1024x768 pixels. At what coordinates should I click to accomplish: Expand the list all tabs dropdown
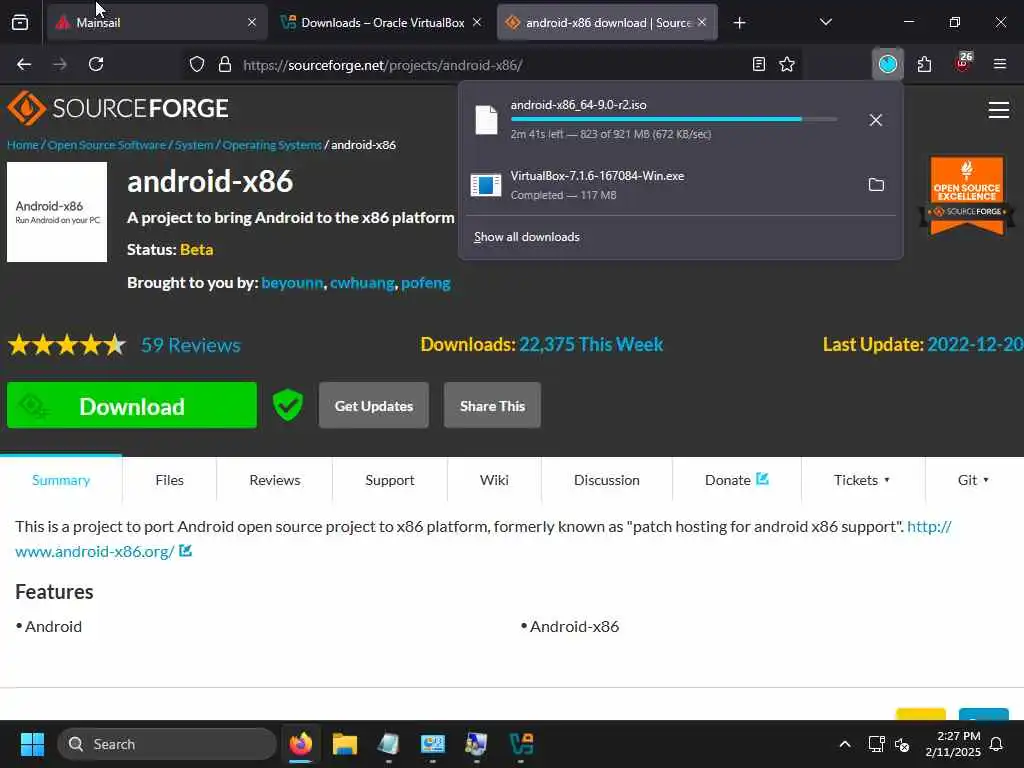point(825,23)
